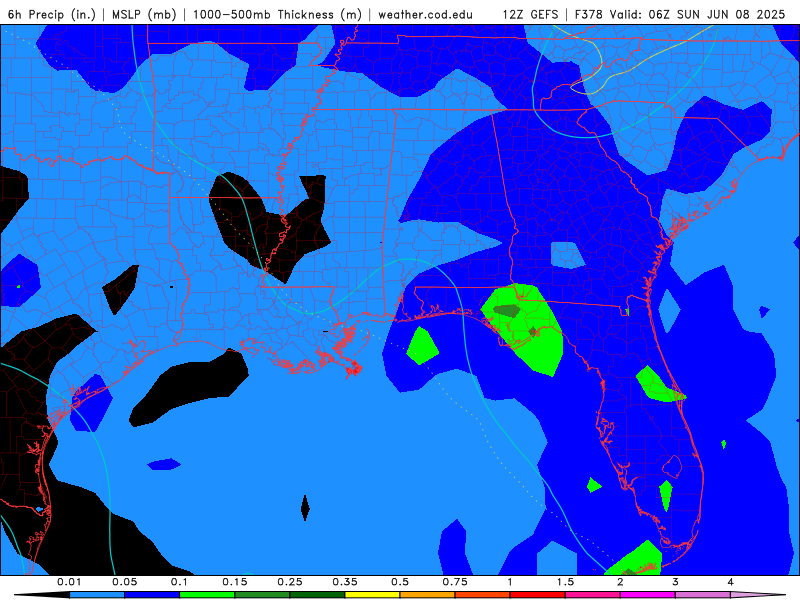Click the light blue 0.01 inch legend swatch

97,595
